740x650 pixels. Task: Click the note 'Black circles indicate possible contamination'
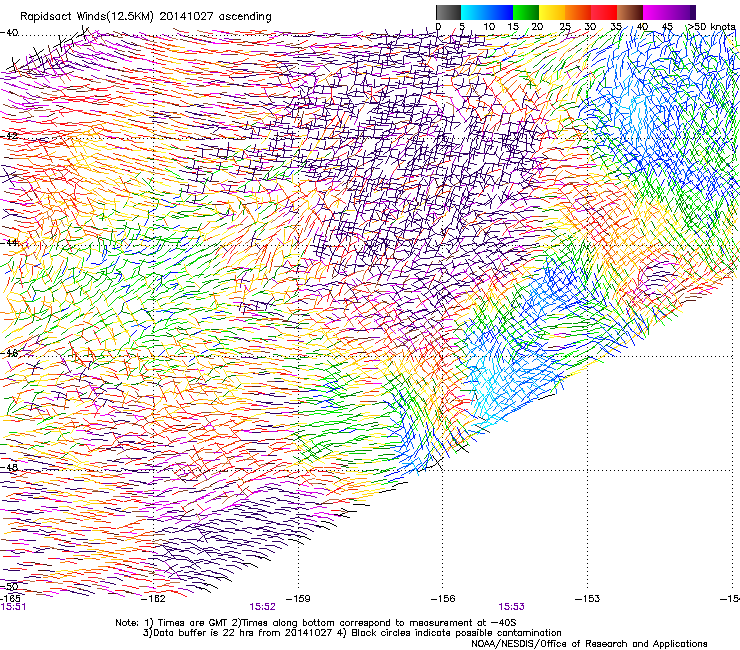(456, 633)
